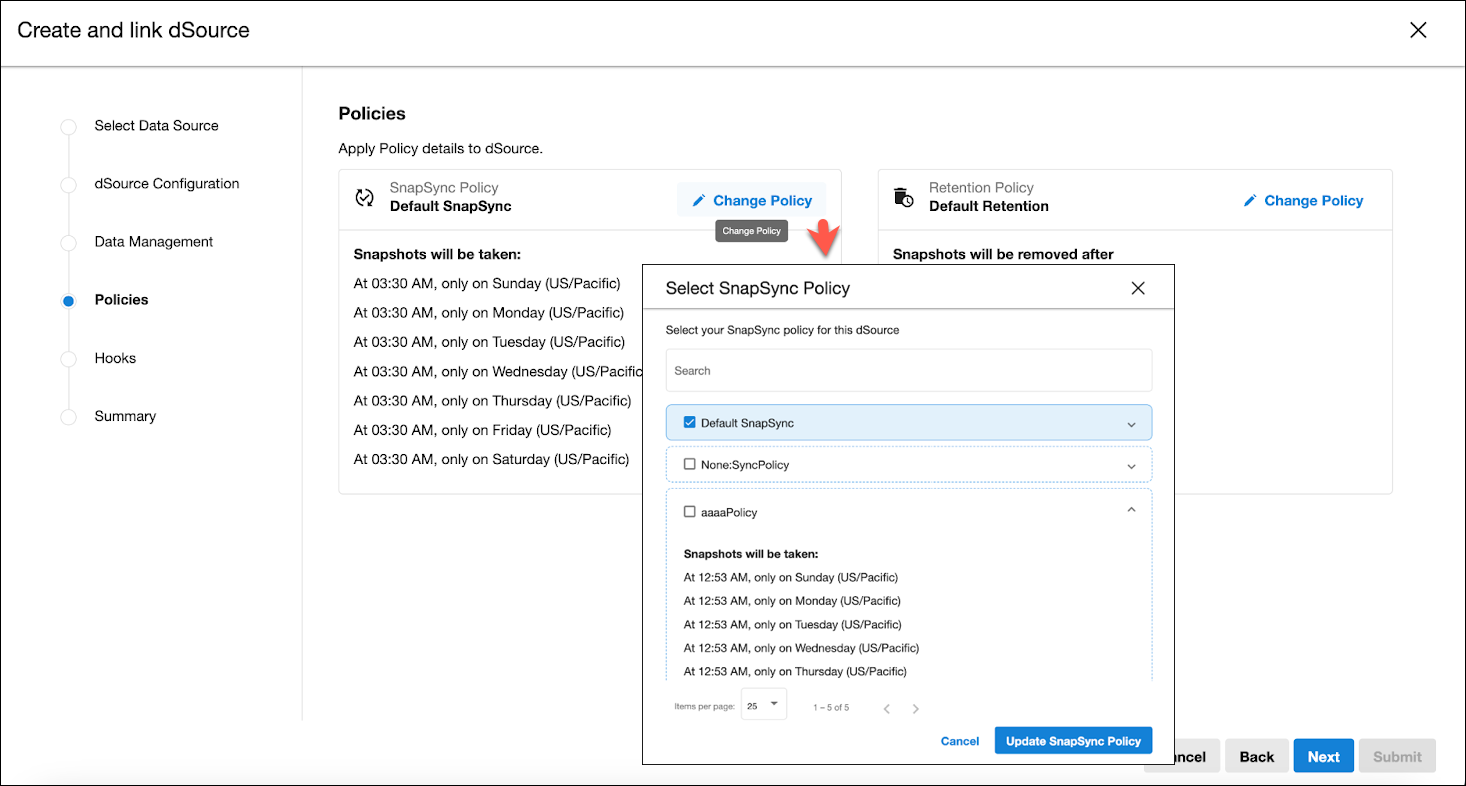Click the SnapSync Policy sync icon
Image resolution: width=1466 pixels, height=786 pixels.
[x=365, y=197]
